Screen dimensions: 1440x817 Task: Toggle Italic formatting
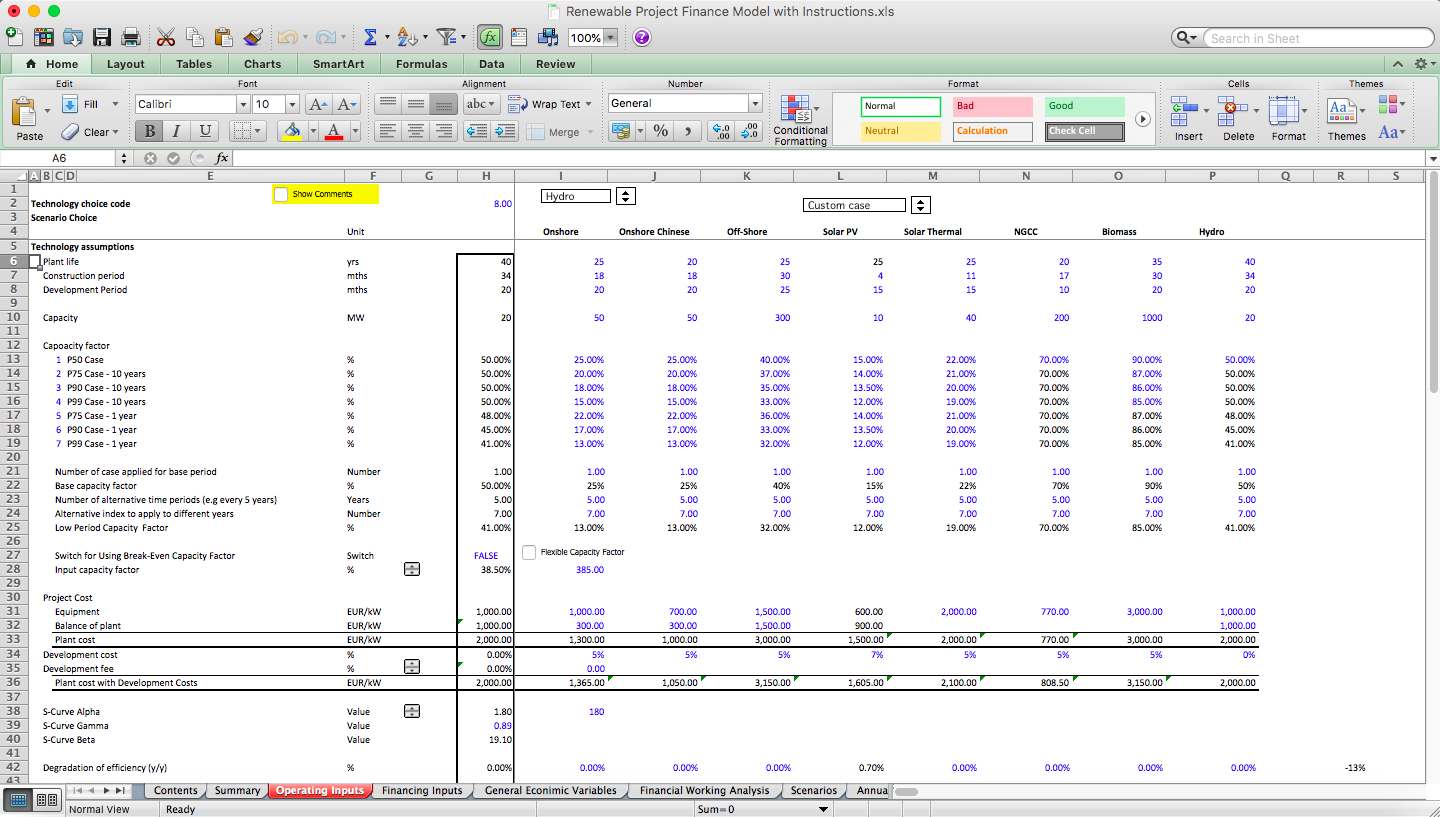tap(177, 131)
